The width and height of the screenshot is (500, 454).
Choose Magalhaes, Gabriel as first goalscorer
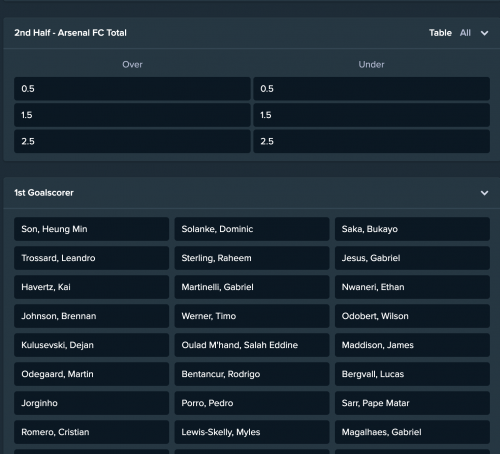click(412, 432)
